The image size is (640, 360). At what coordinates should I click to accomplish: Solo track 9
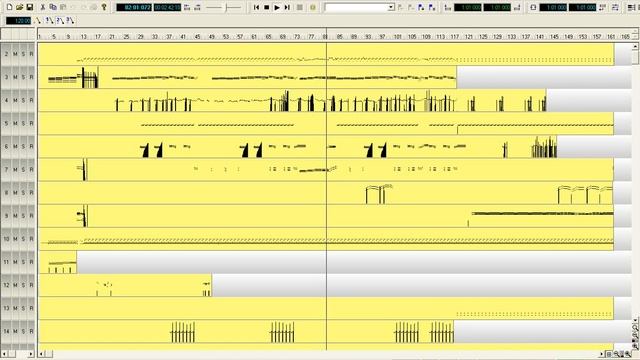(x=23, y=216)
